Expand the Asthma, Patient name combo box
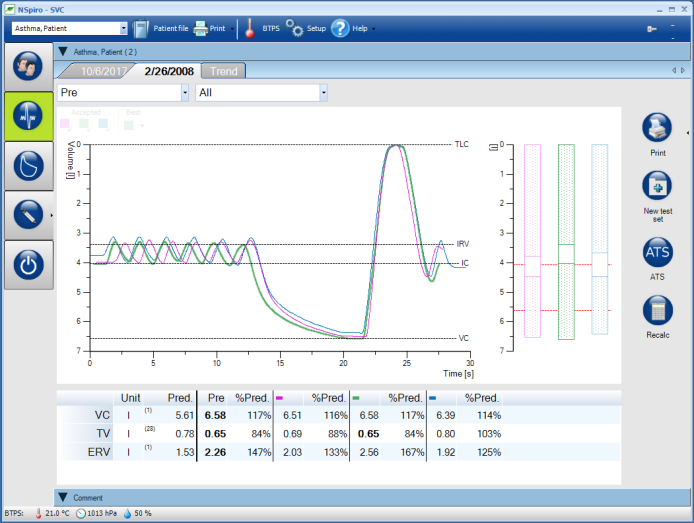Screen dimensions: 694x523 (x=123, y=29)
